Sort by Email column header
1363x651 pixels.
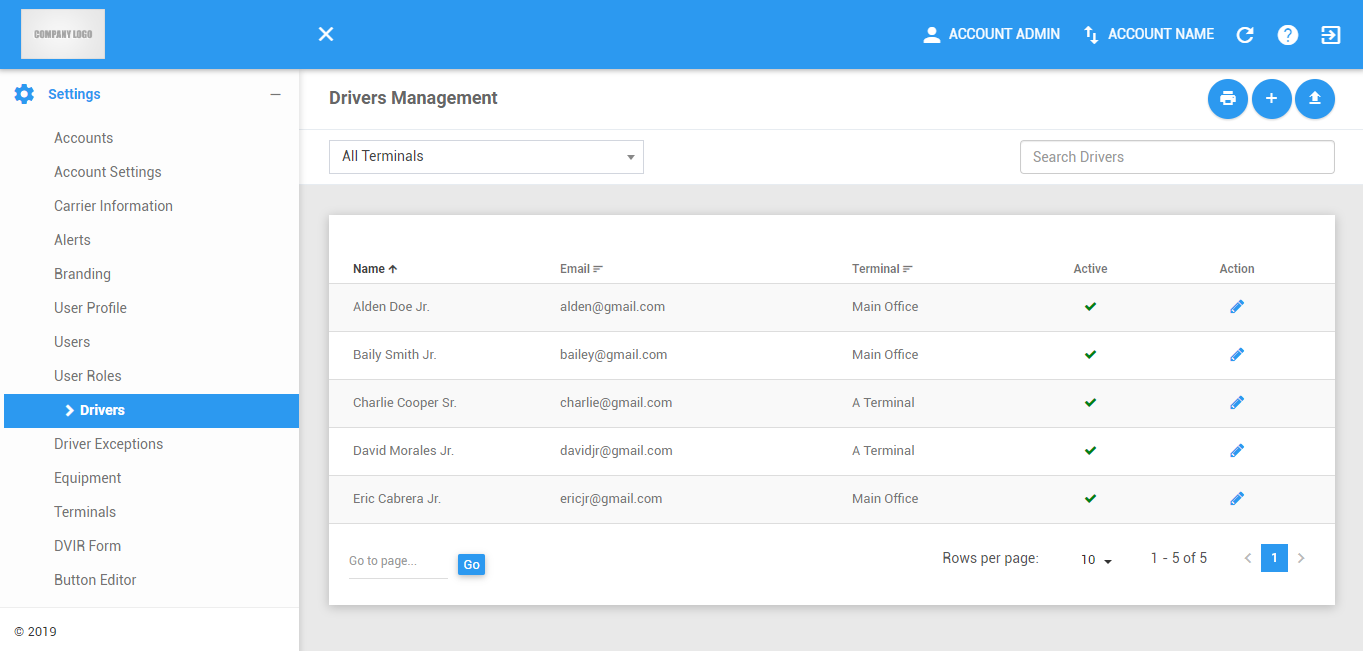581,269
